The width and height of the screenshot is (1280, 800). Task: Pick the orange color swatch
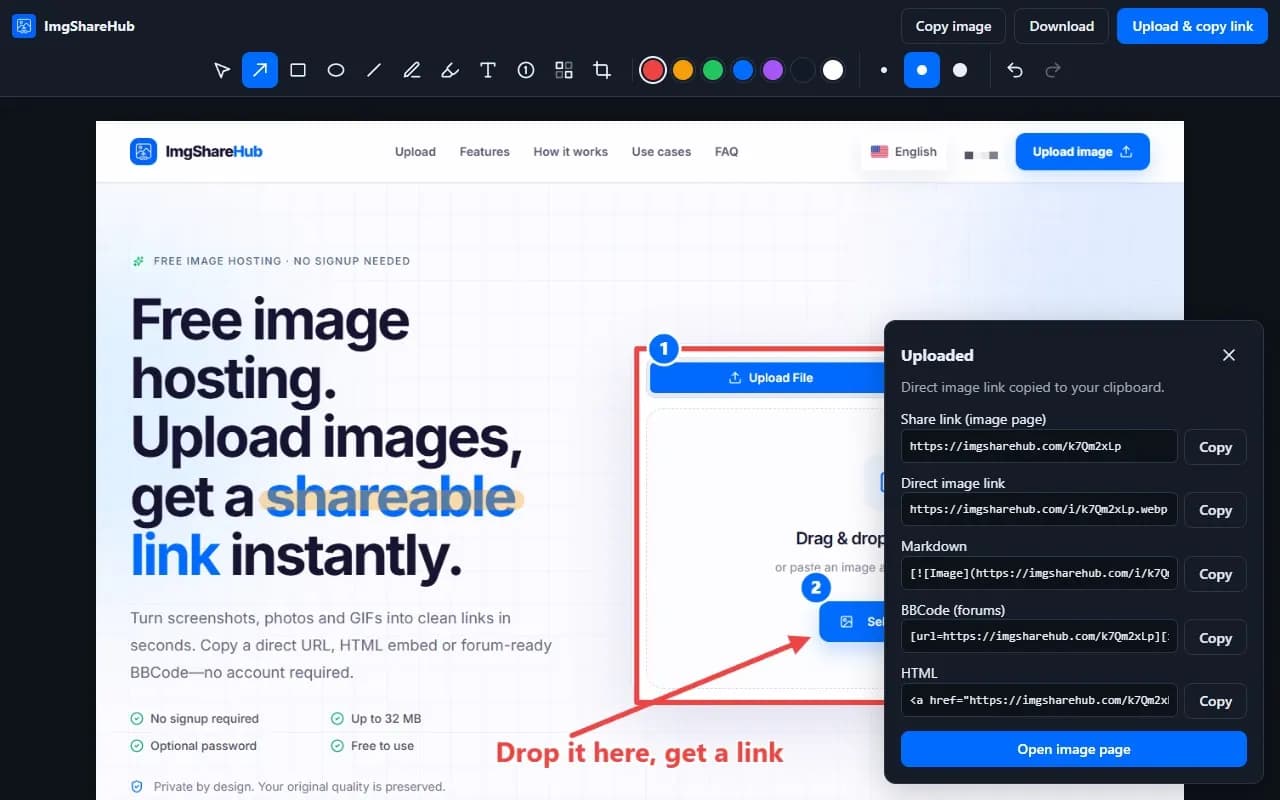coord(683,70)
